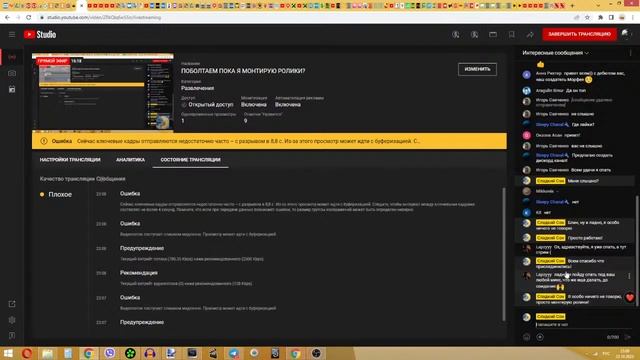Click the bookmark highlight icon in header

tap(511, 35)
